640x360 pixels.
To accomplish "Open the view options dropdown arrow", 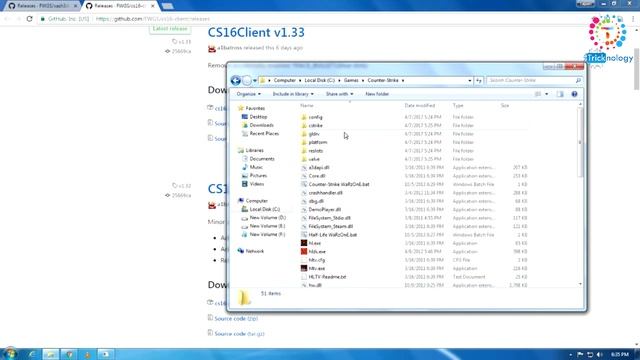I will click(x=547, y=94).
